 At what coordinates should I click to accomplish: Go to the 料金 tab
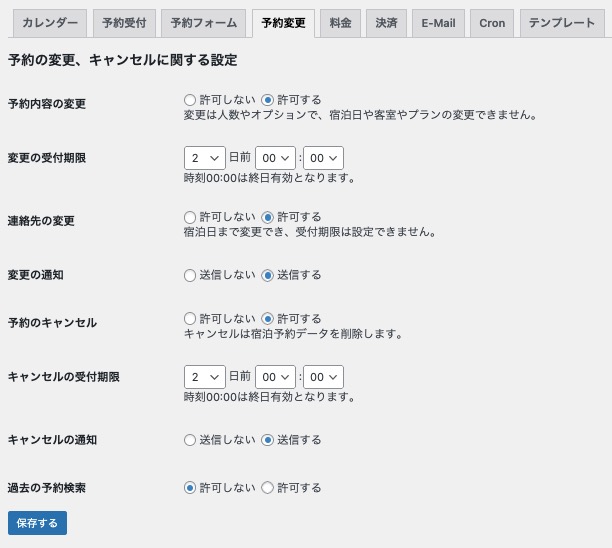click(340, 23)
